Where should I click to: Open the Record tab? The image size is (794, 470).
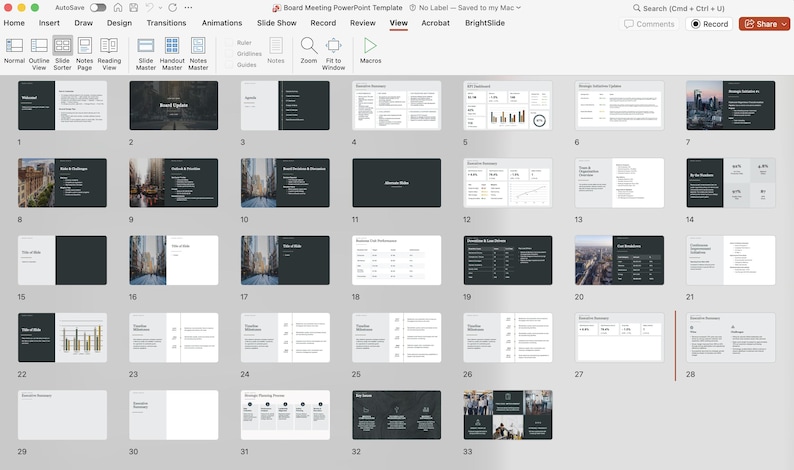(x=323, y=23)
